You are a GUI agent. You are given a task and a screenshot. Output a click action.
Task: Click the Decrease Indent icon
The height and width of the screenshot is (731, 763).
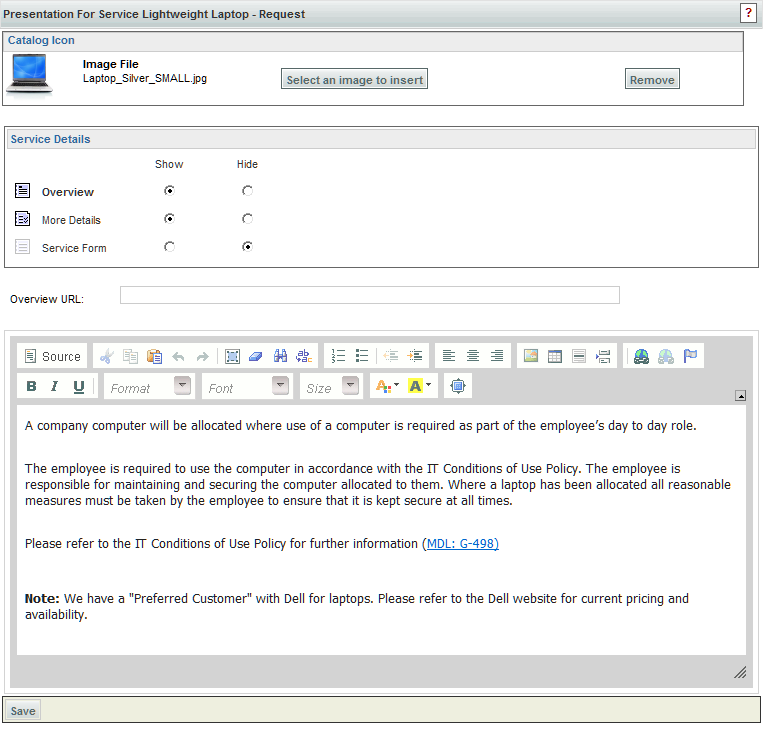391,356
